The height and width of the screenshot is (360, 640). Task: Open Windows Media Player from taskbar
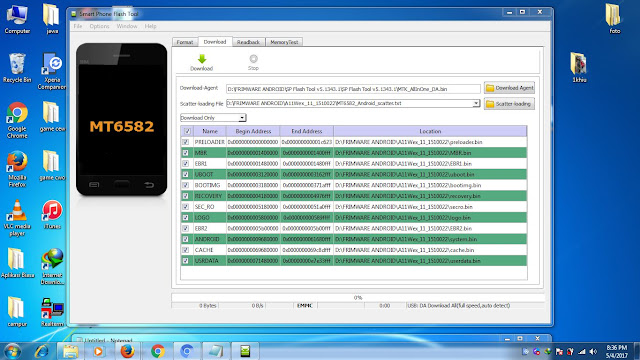[x=98, y=351]
